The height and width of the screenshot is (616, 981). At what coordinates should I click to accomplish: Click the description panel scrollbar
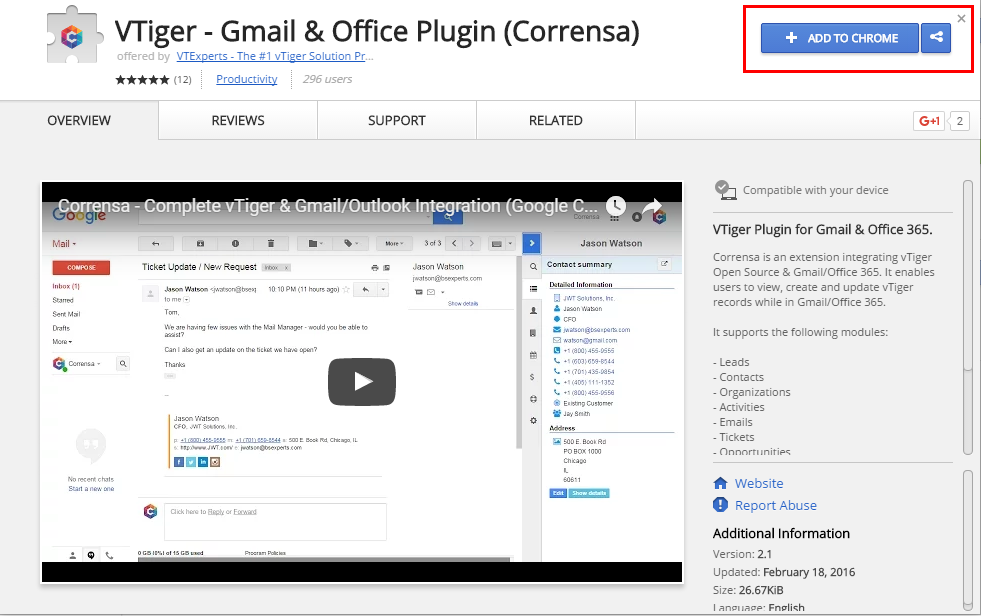(968, 317)
